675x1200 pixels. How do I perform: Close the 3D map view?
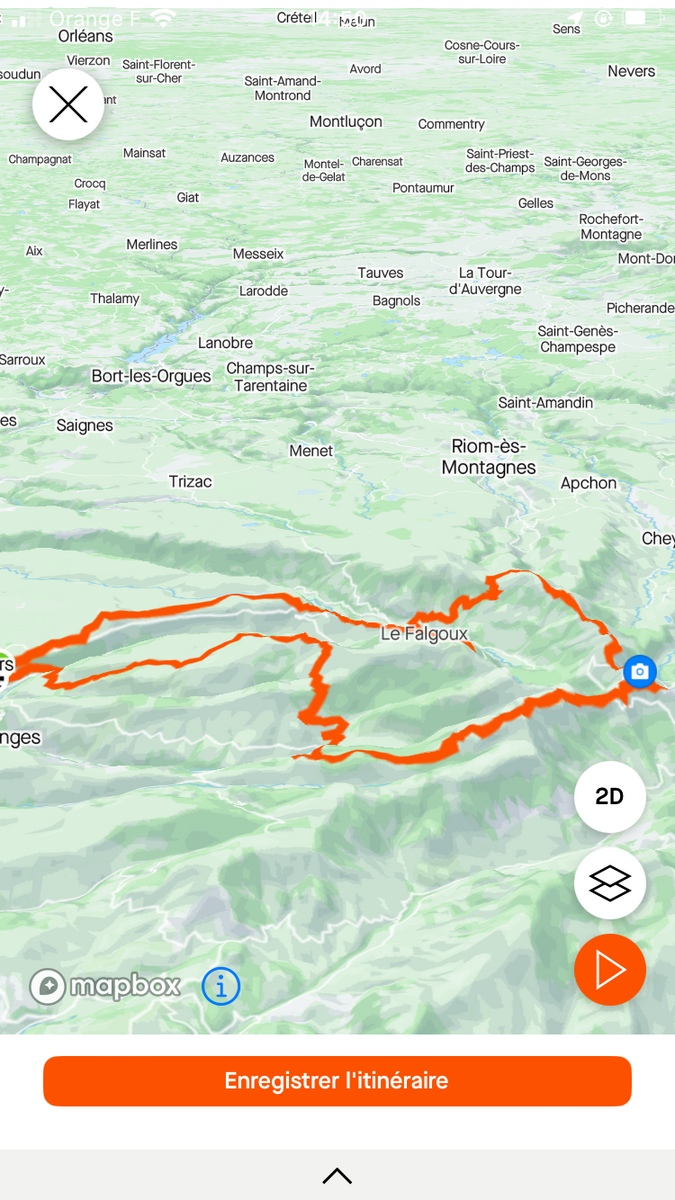pos(68,105)
